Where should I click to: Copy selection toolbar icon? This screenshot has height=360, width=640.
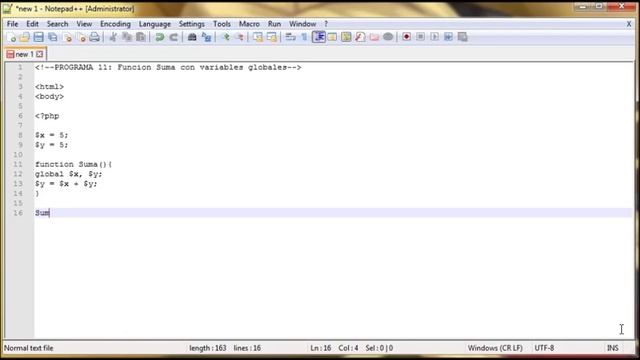127,38
